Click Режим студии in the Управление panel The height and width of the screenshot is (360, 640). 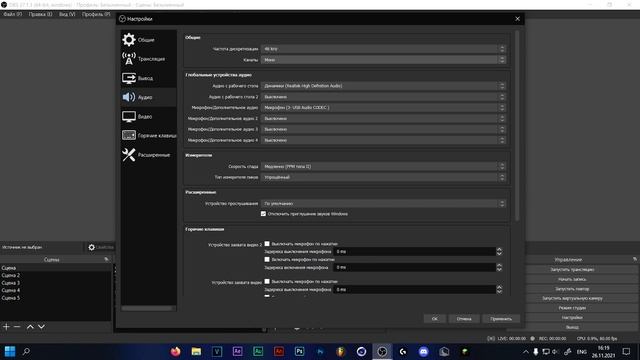pyautogui.click(x=572, y=308)
